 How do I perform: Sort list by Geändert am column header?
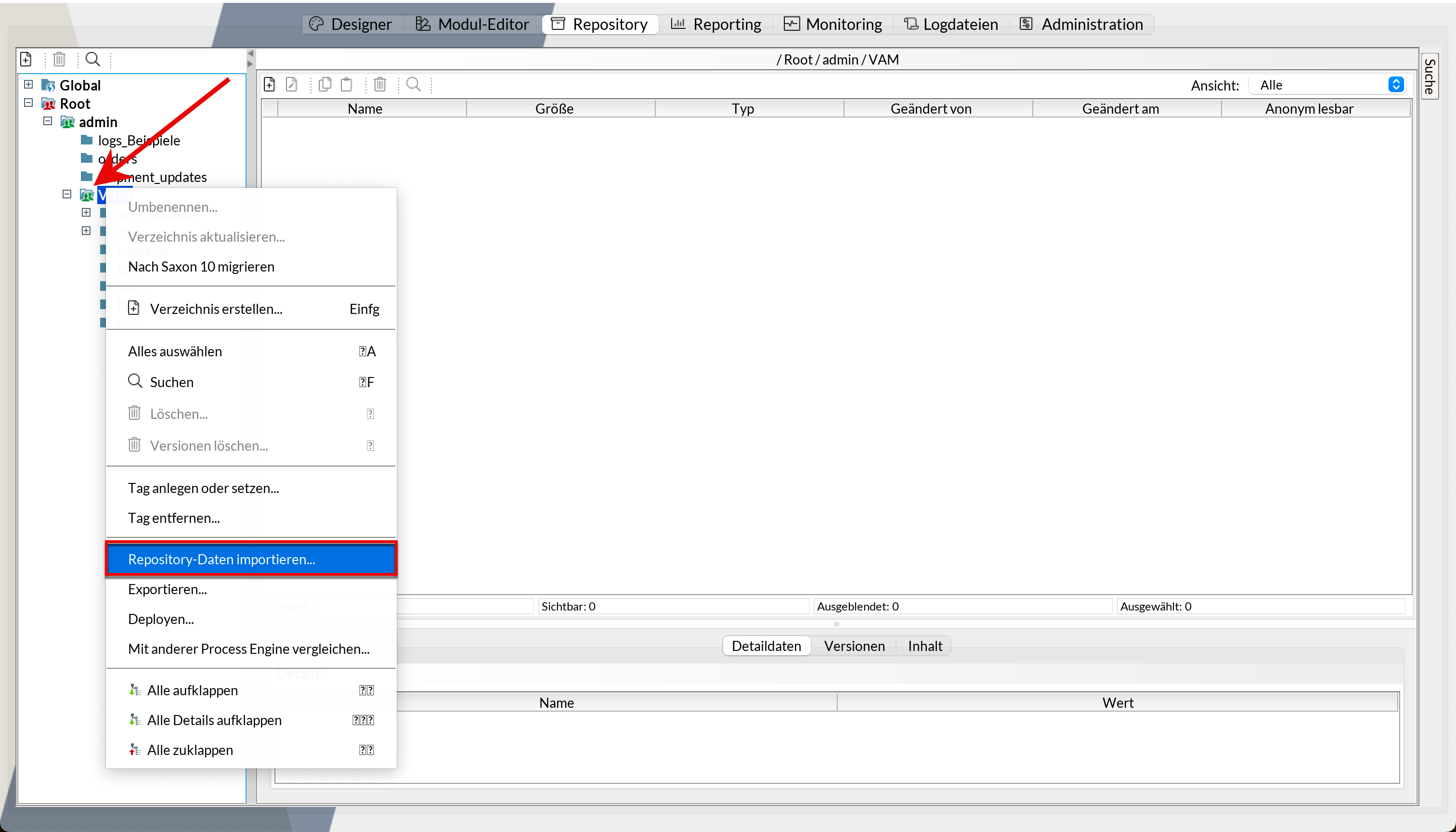tap(1120, 108)
